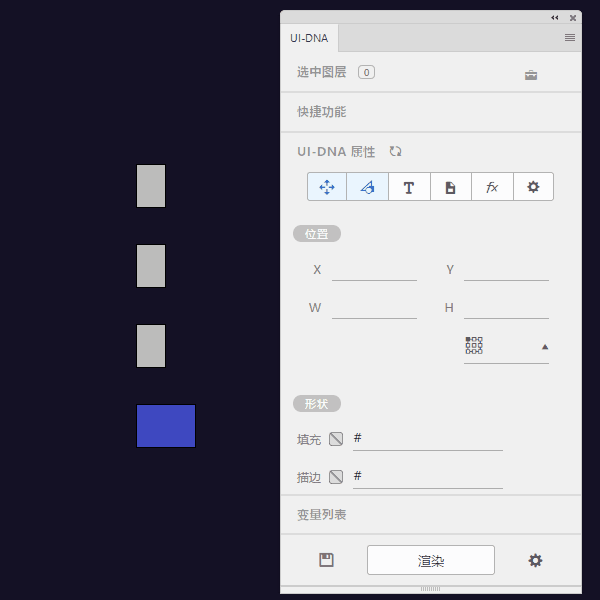
Task: Switch to the UI-DNA tab
Action: pos(309,38)
